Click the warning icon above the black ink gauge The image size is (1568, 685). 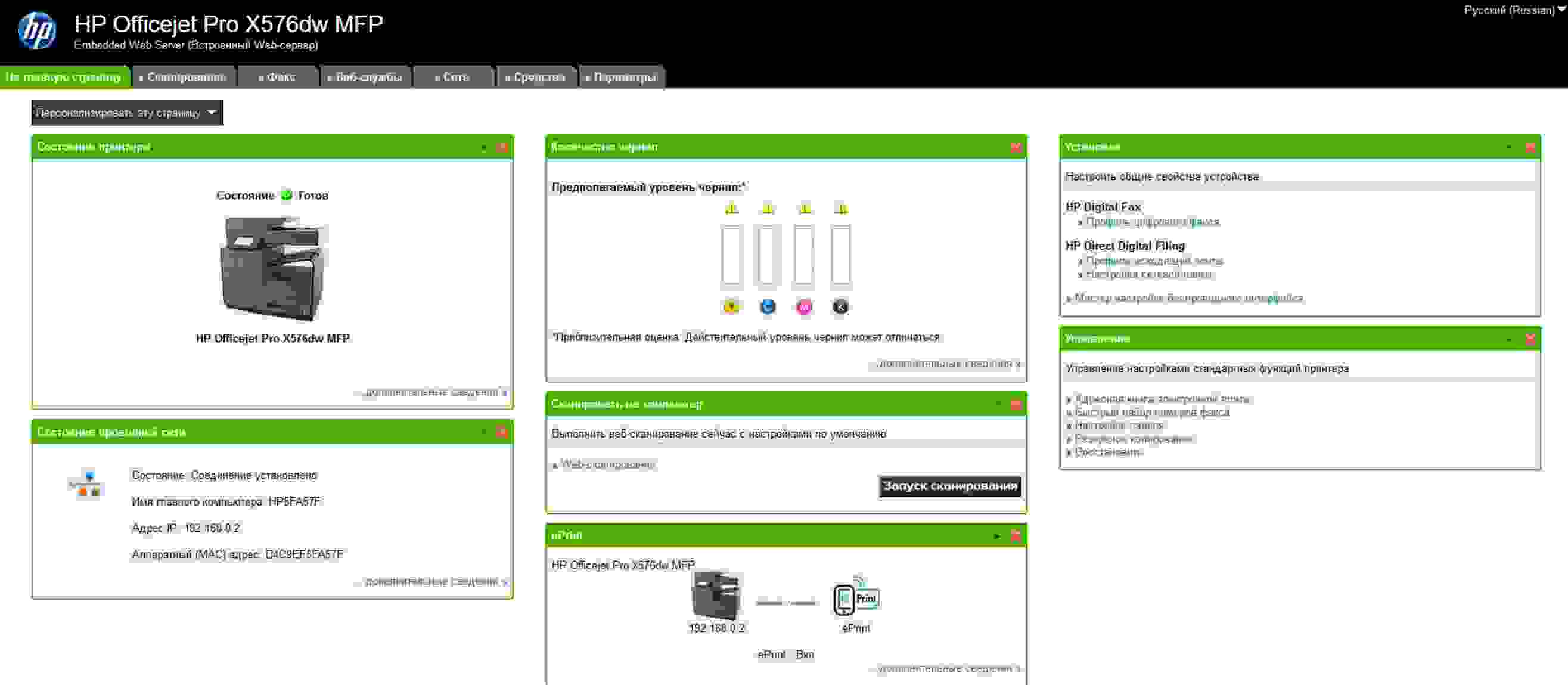click(842, 209)
